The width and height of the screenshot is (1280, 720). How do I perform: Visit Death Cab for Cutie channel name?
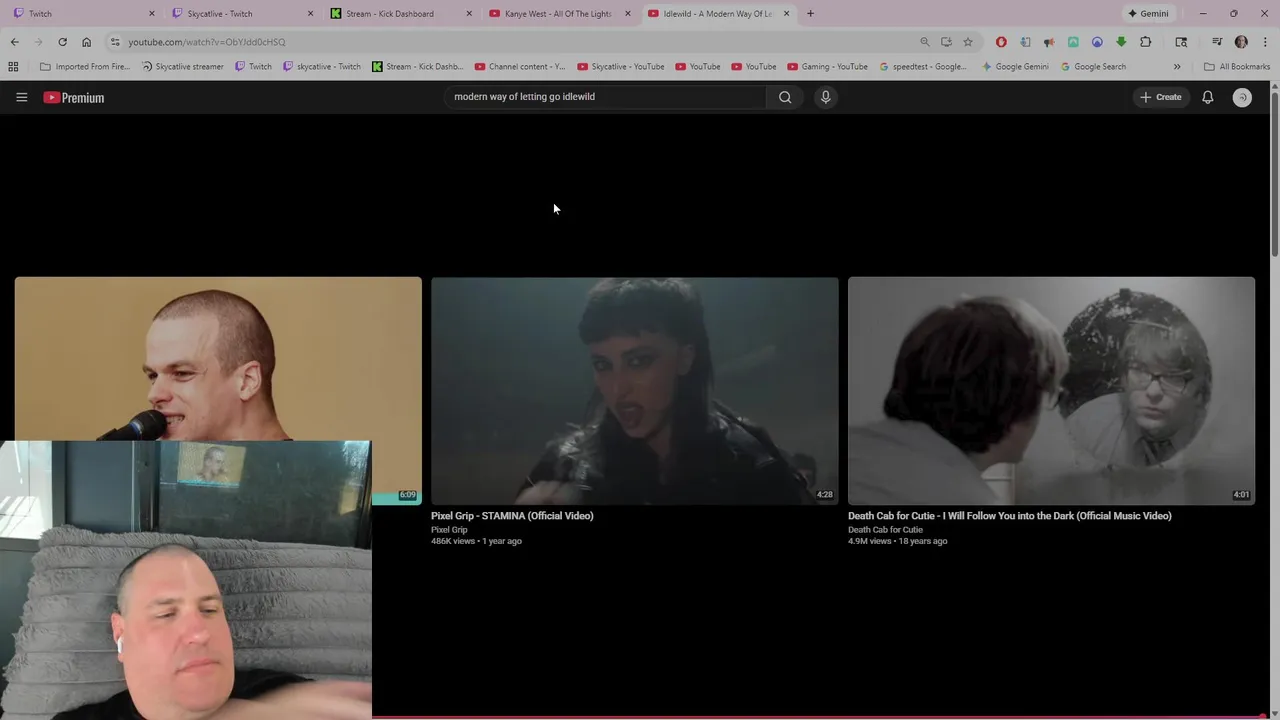point(885,530)
